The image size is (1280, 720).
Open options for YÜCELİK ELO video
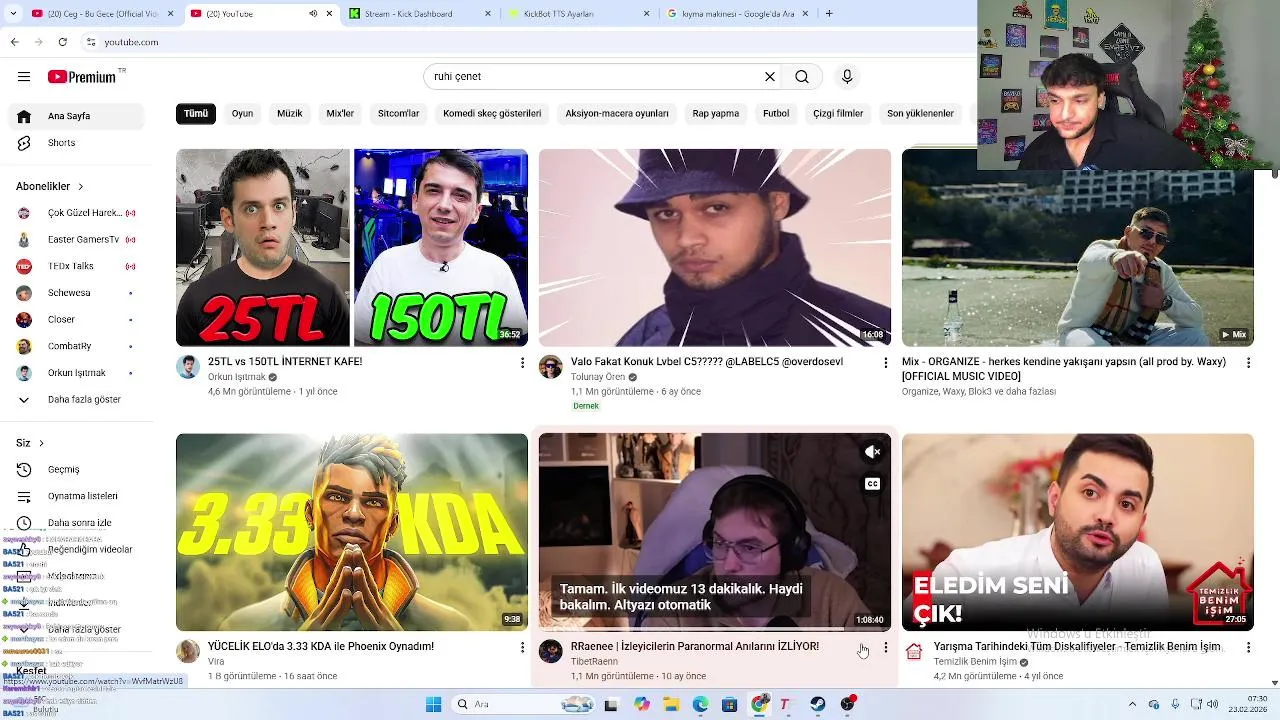(x=522, y=647)
